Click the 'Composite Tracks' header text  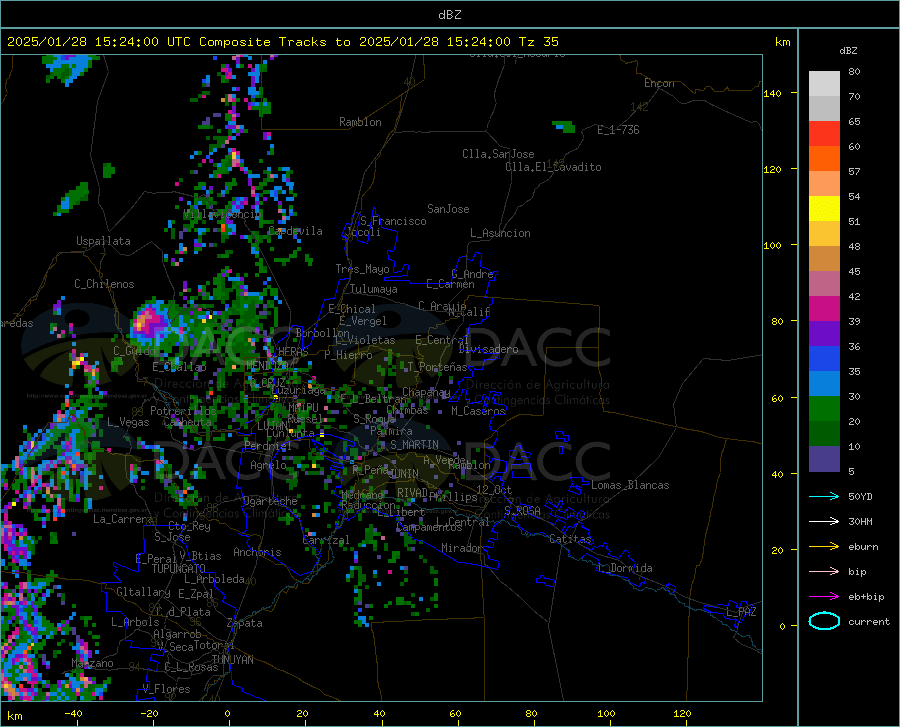tap(263, 42)
